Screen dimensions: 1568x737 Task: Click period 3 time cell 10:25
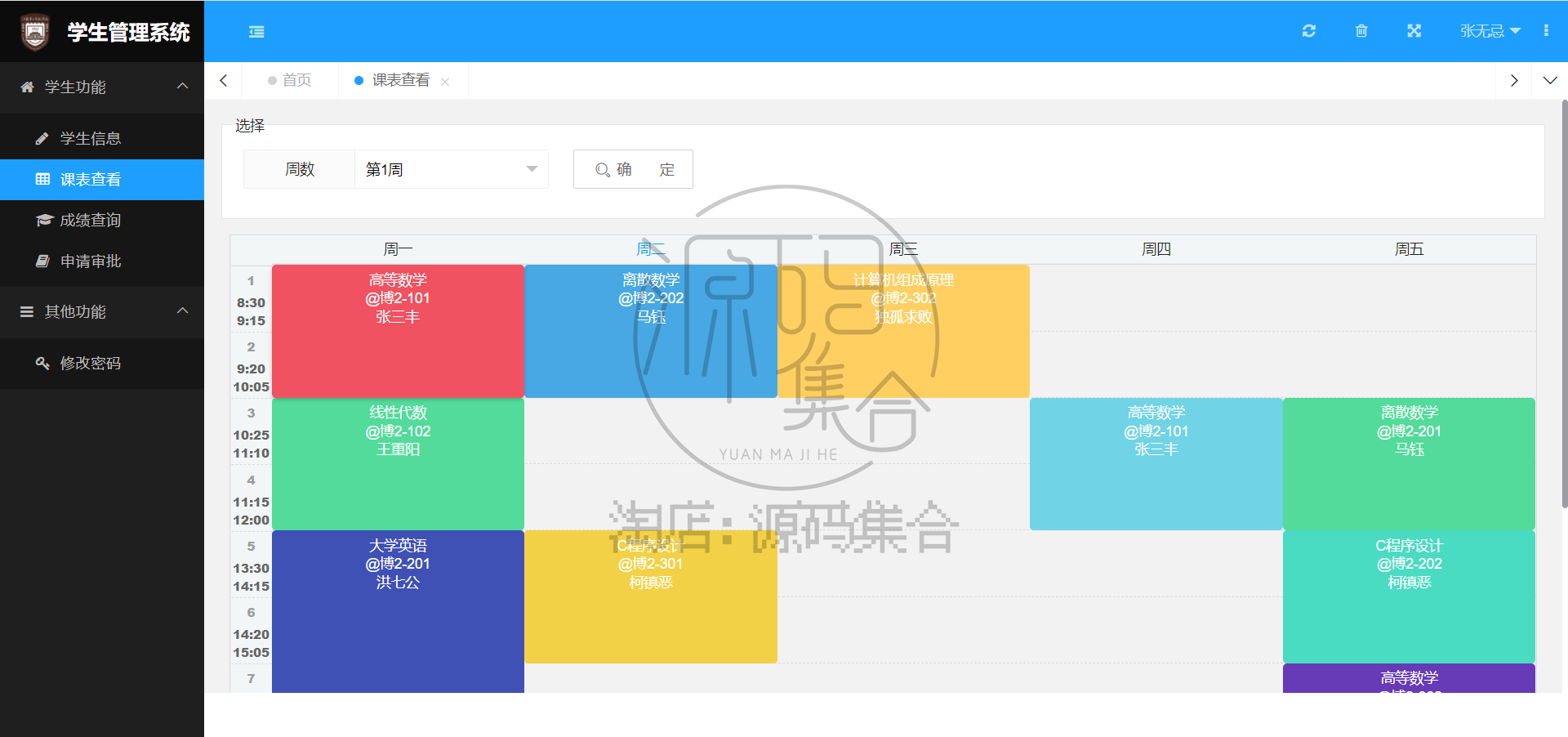click(251, 431)
